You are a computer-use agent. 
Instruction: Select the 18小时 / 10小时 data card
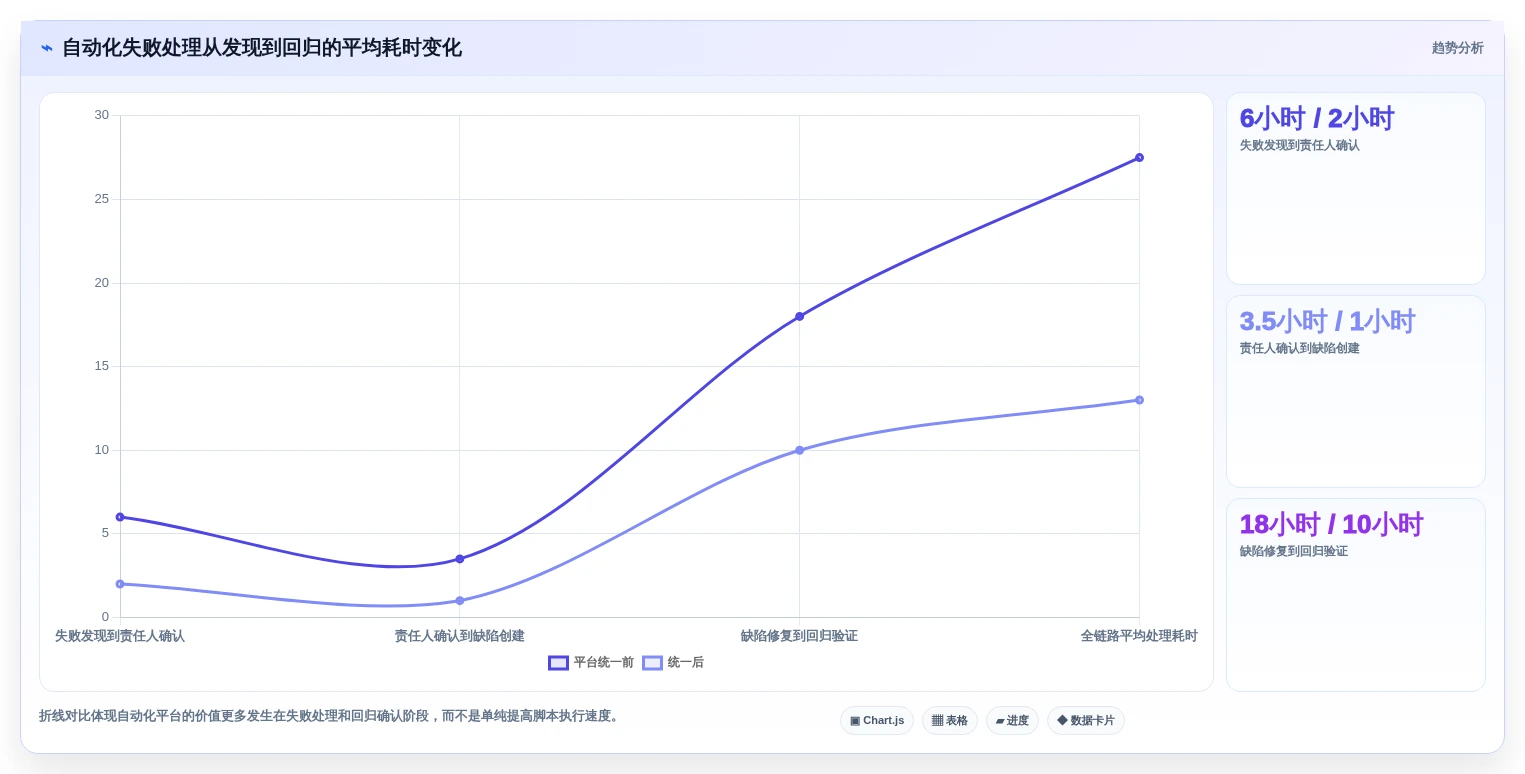(1355, 594)
